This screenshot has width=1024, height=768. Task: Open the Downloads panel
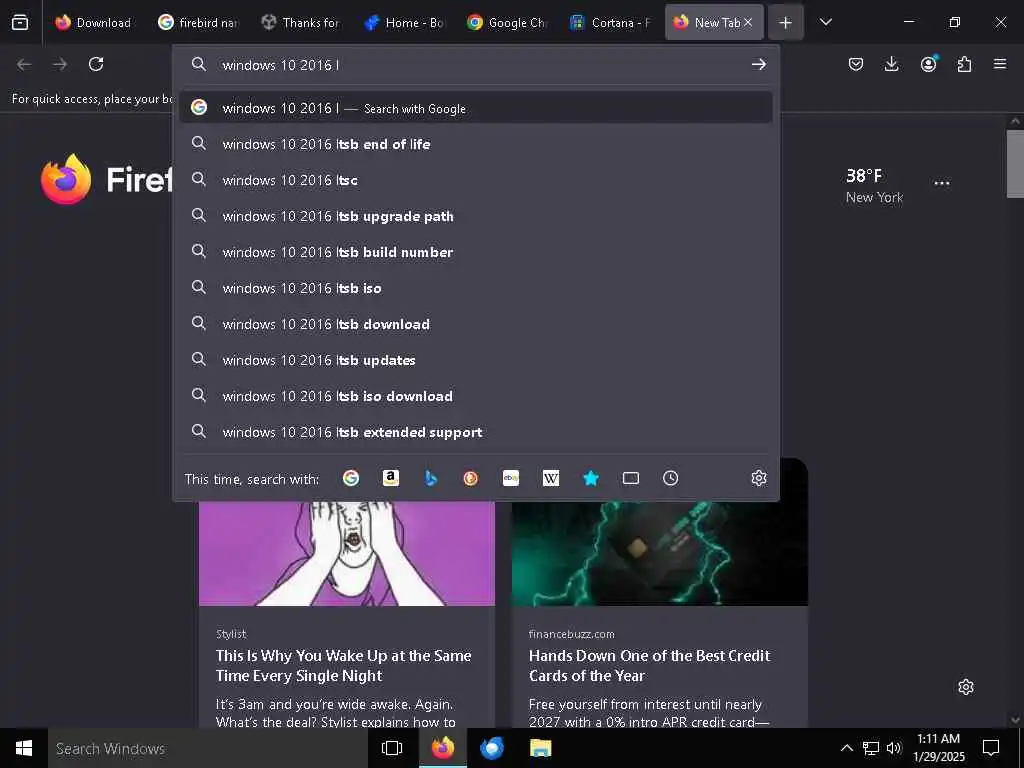(x=891, y=64)
